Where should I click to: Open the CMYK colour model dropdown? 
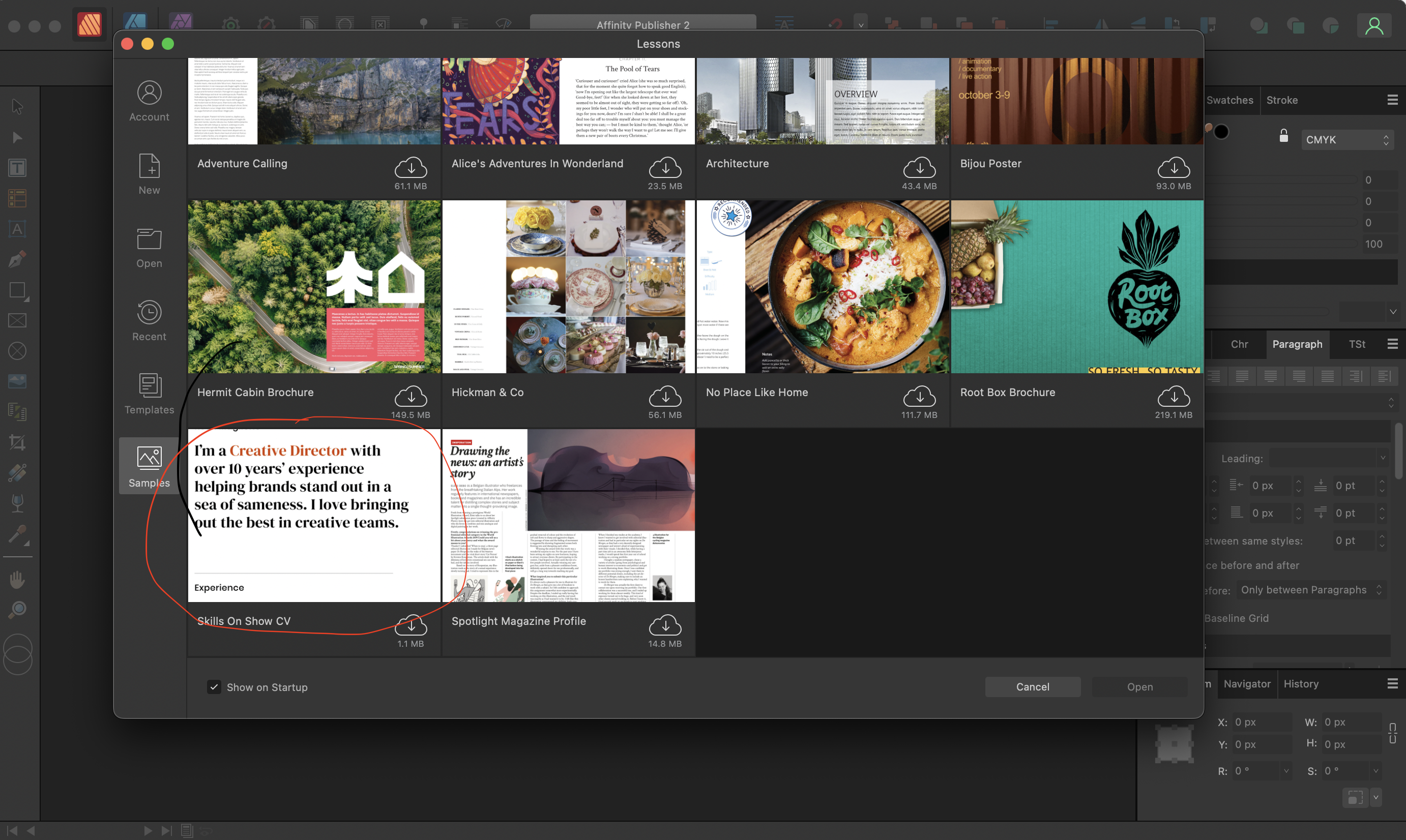pos(1347,139)
